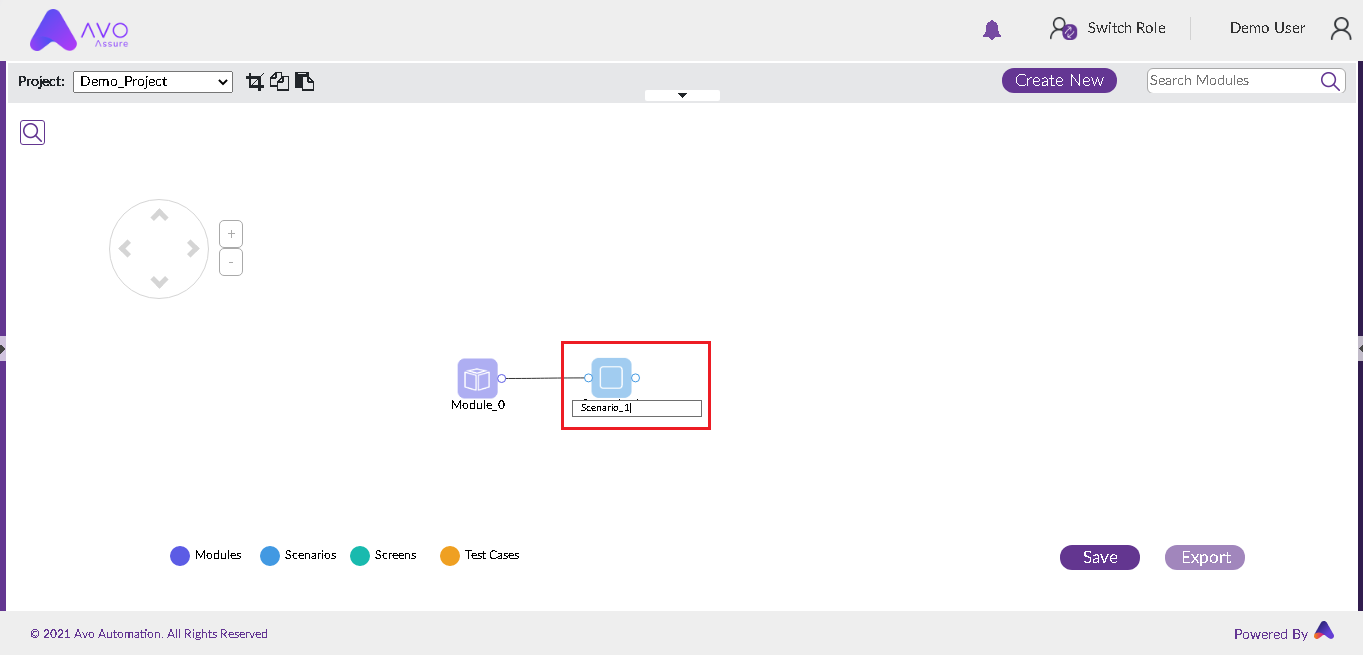
Task: Click the 'Project:' label
Action: pos(41,82)
